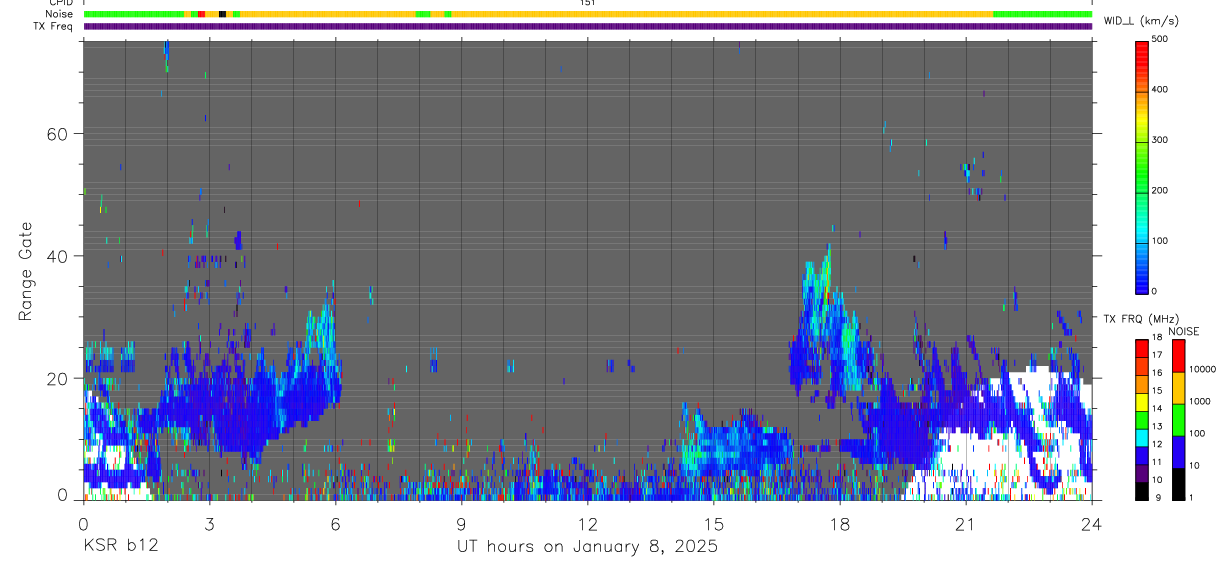Screen dimensions: 1228x567
Task: Click the 21 UT hour tick label
Action: pos(965,524)
